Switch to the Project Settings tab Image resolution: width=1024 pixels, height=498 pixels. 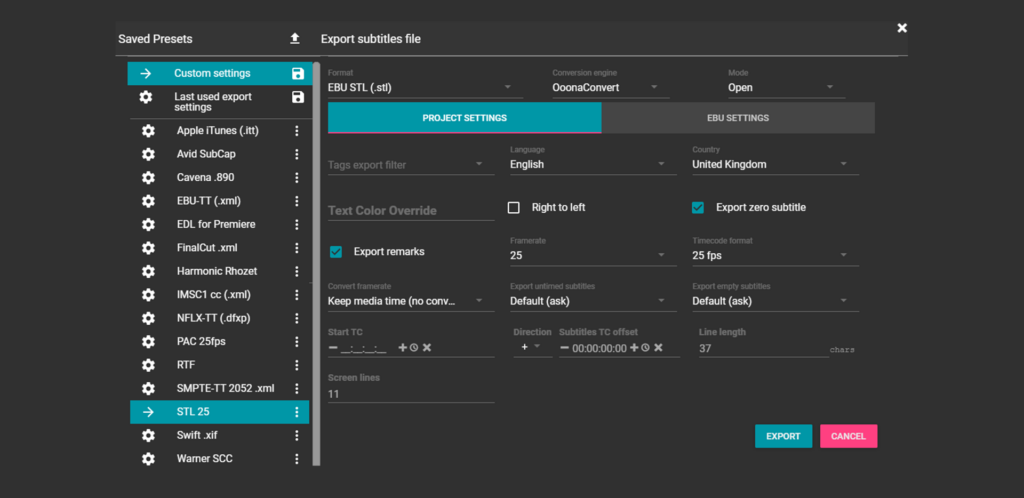464,118
